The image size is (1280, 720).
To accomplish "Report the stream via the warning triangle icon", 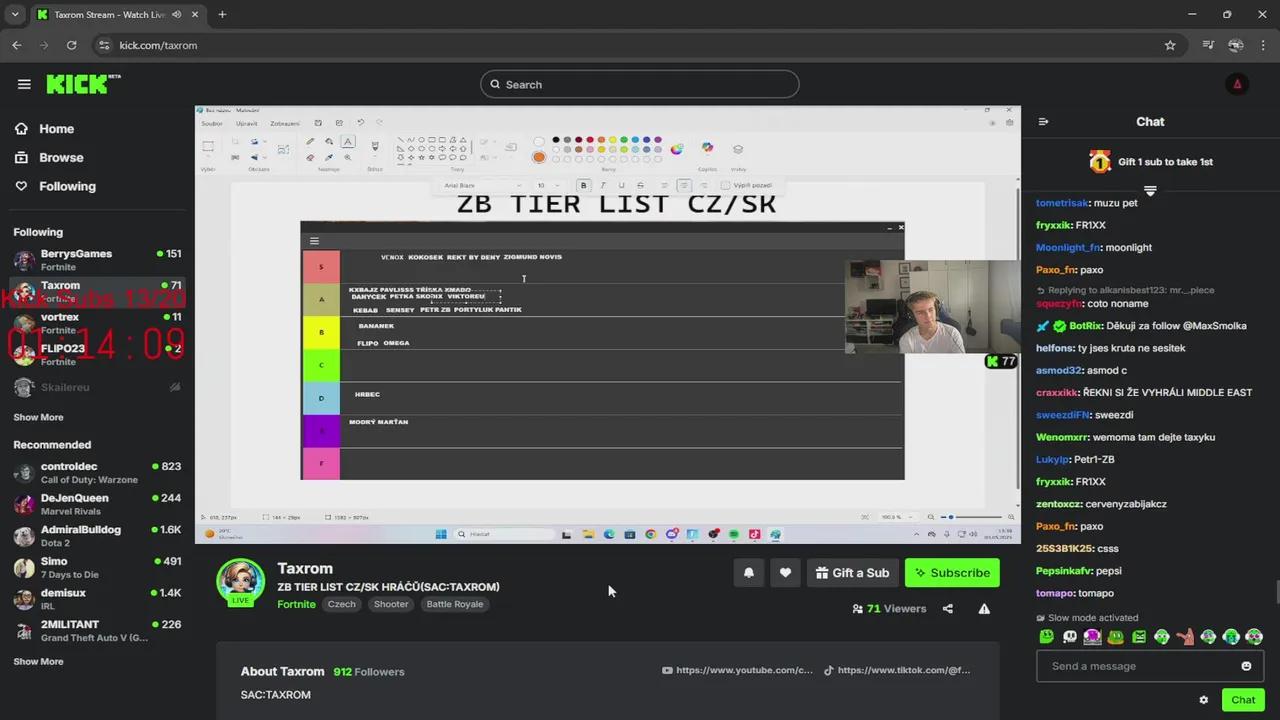I will [x=984, y=609].
